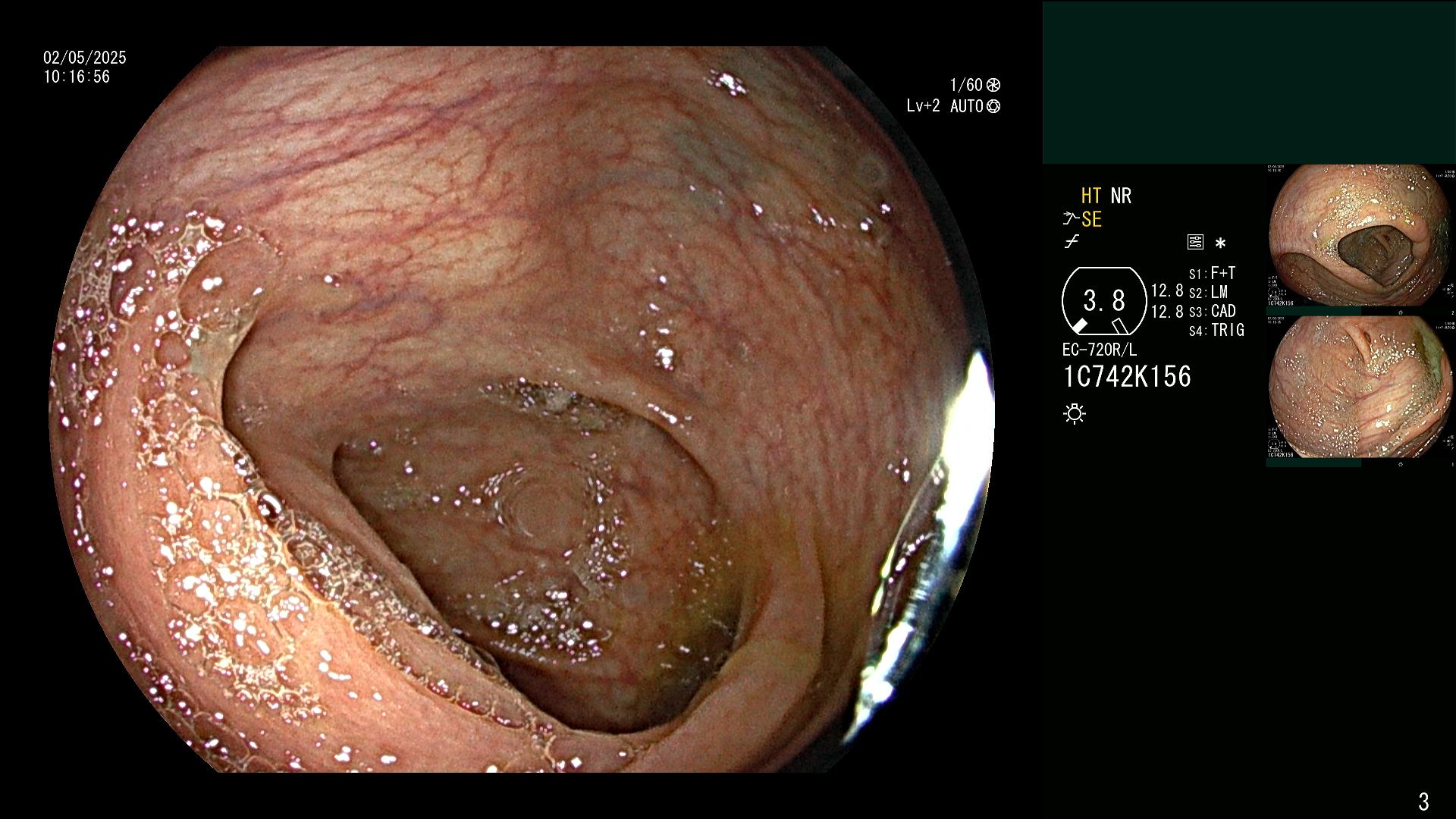Click the structure emphasis curve icon beside SE
Screen dimensions: 1456x819
(x=1071, y=219)
